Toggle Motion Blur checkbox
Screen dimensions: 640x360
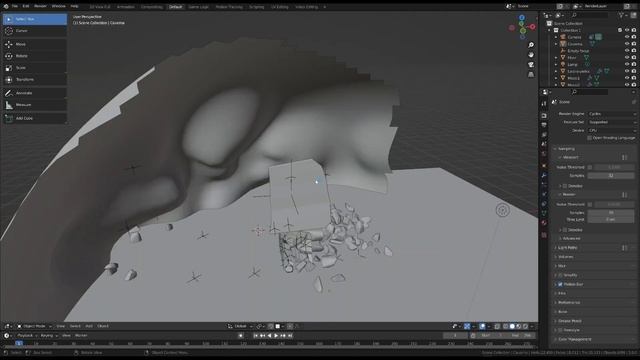[x=560, y=284]
